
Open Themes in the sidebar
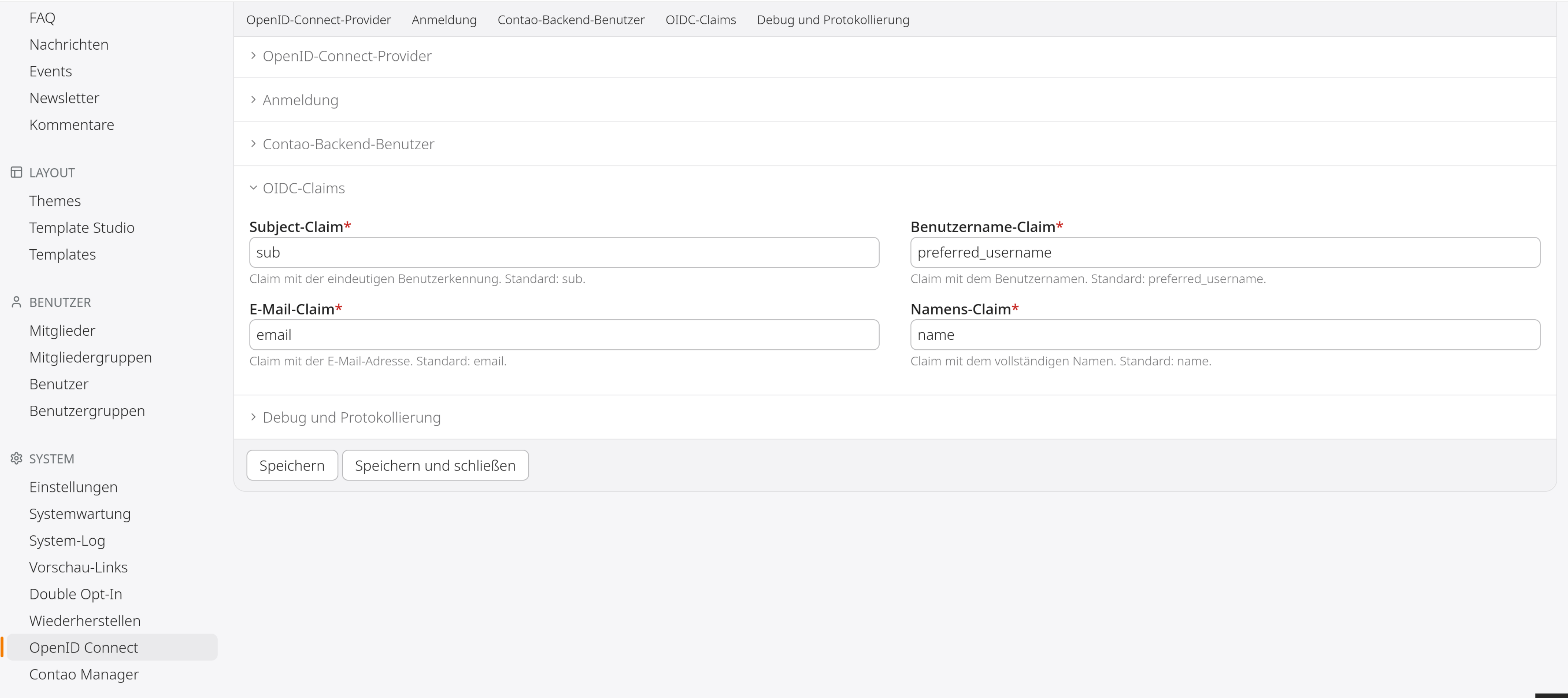point(55,201)
